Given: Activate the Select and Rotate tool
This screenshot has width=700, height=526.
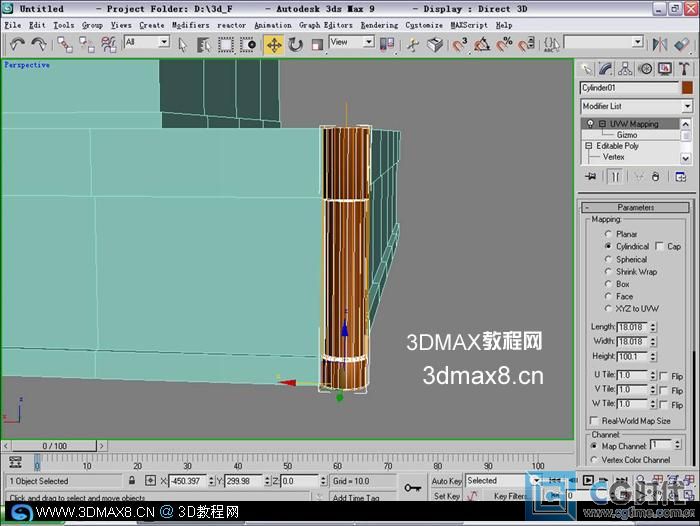Looking at the screenshot, I should point(295,44).
